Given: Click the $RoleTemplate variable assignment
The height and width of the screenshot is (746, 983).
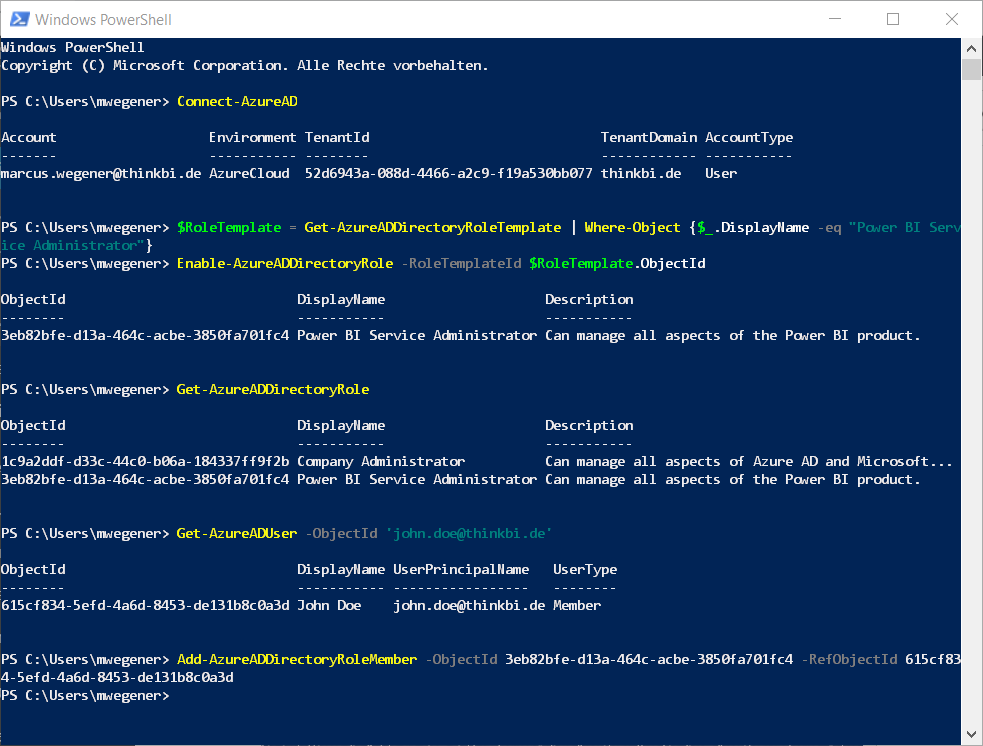Looking at the screenshot, I should point(229,228).
